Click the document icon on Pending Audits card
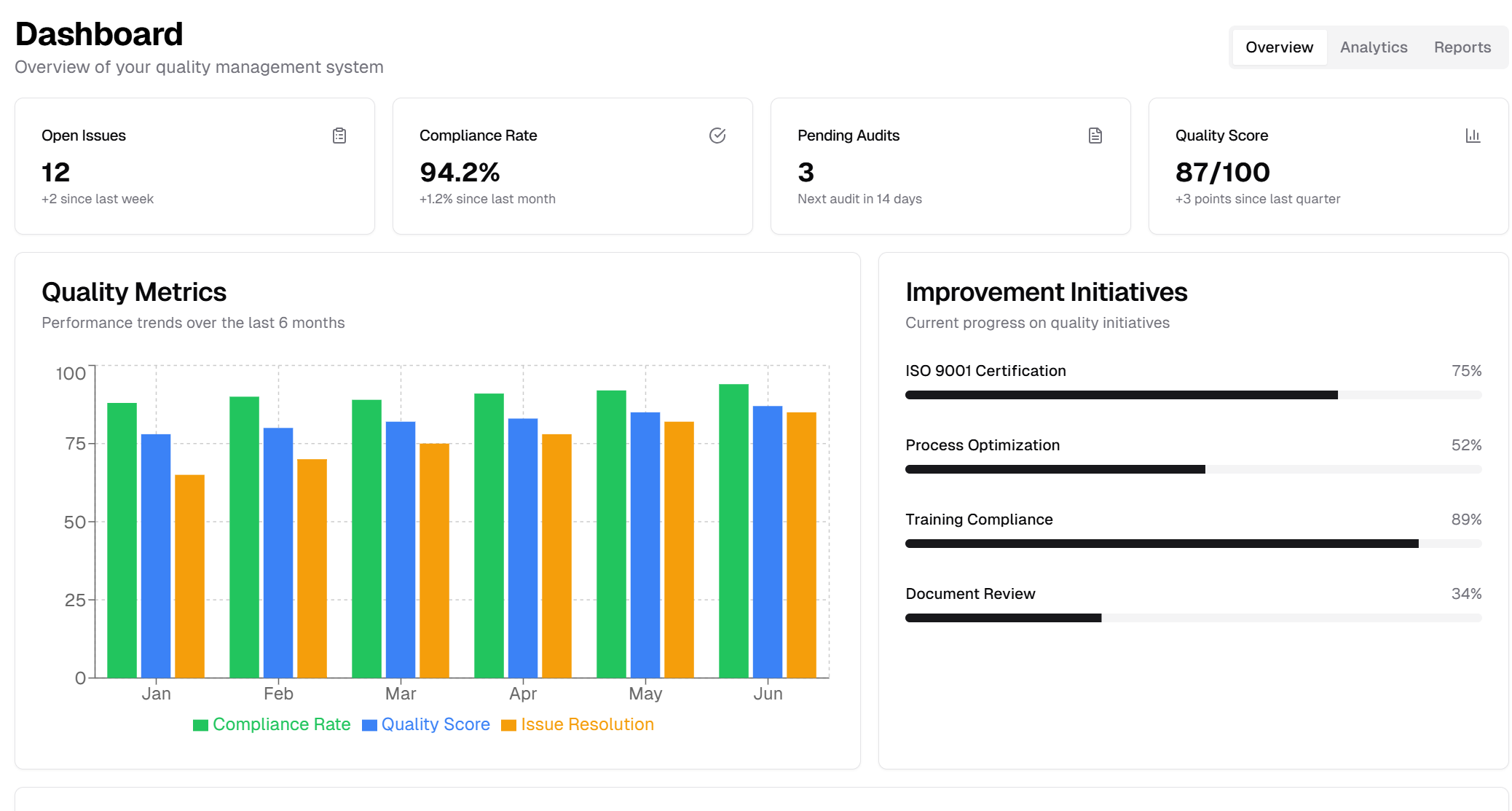Screen dimensions: 1512x811 click(x=1095, y=136)
